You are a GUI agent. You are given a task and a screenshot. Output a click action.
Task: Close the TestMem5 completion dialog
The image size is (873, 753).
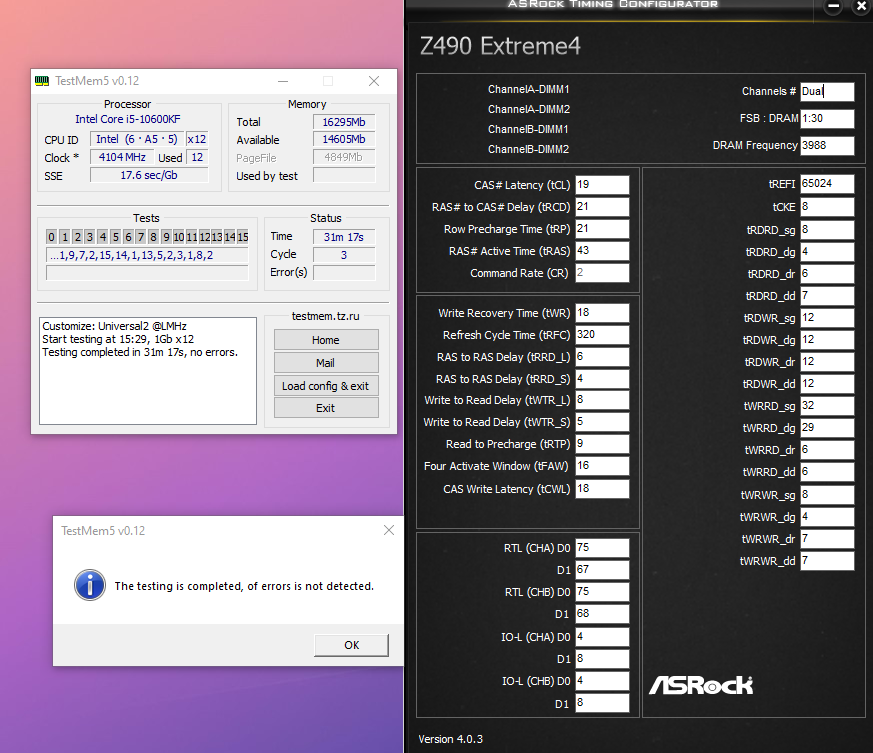tap(389, 530)
